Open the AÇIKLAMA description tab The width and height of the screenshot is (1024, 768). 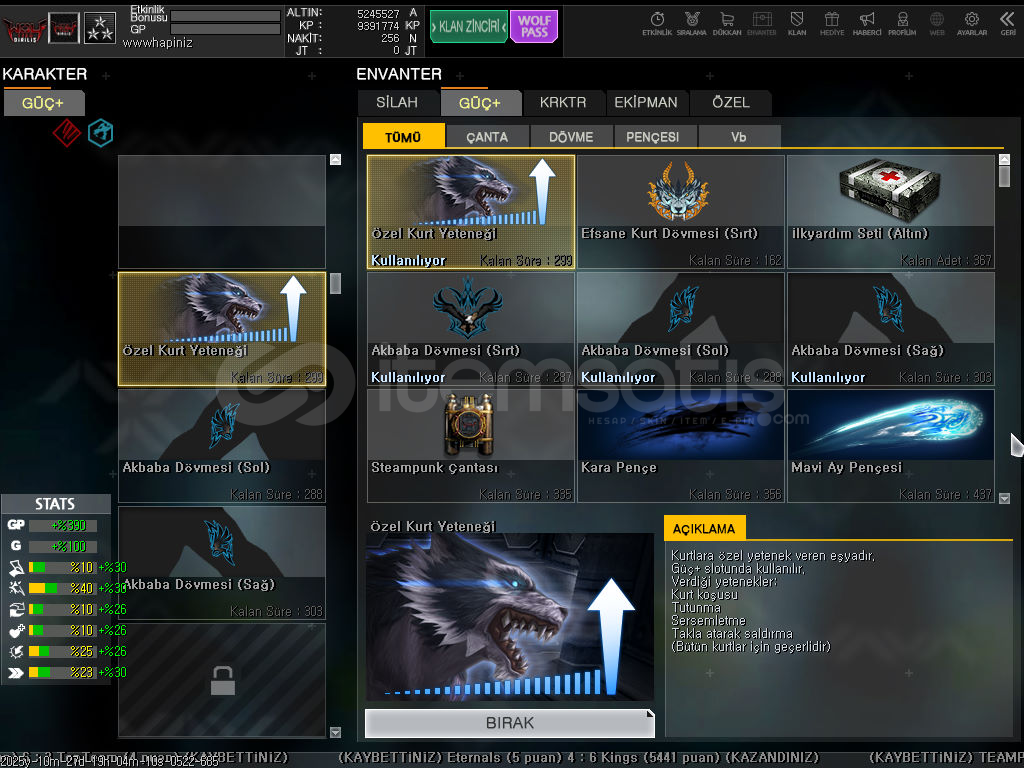click(x=704, y=528)
